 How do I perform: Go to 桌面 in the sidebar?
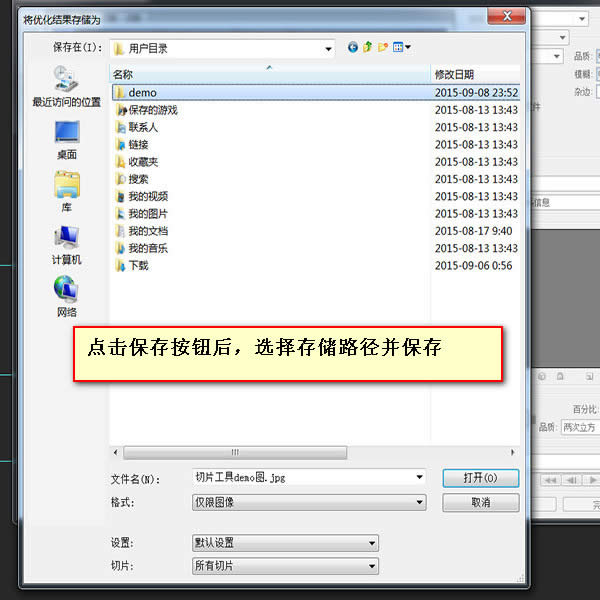click(x=66, y=139)
